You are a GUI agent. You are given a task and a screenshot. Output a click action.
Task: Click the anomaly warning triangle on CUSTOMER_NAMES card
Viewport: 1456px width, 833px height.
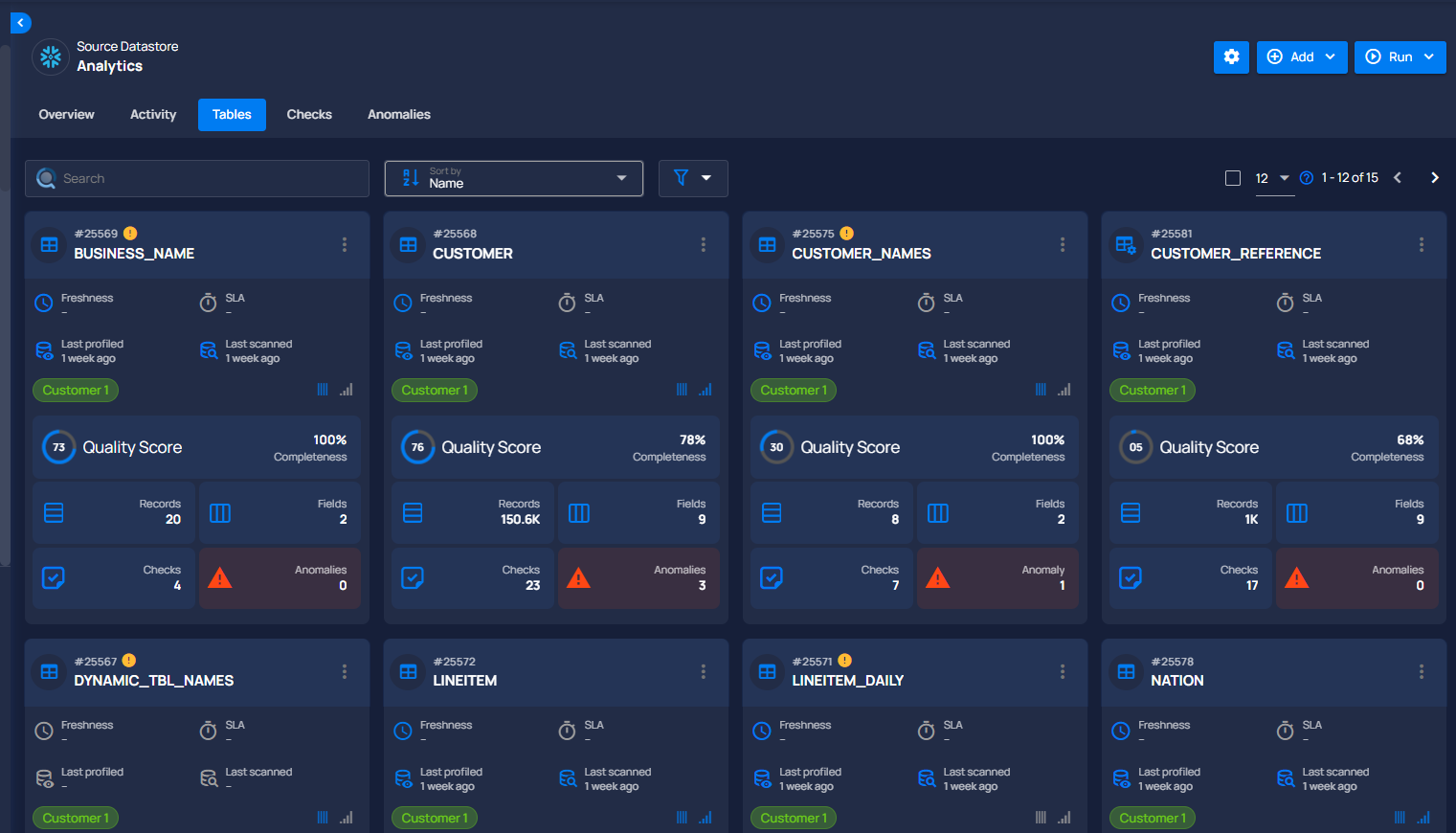click(937, 577)
